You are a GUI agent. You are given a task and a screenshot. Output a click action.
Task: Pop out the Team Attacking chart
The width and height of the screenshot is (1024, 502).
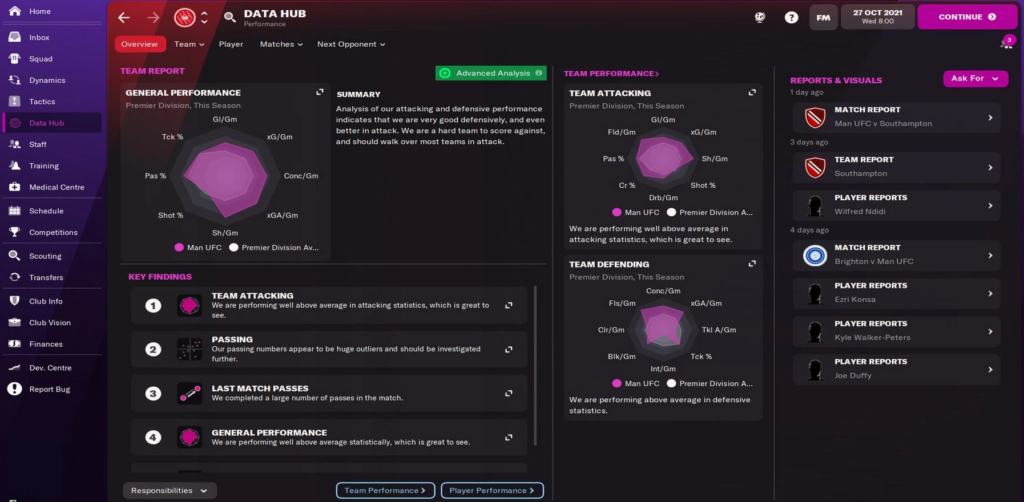coord(752,93)
